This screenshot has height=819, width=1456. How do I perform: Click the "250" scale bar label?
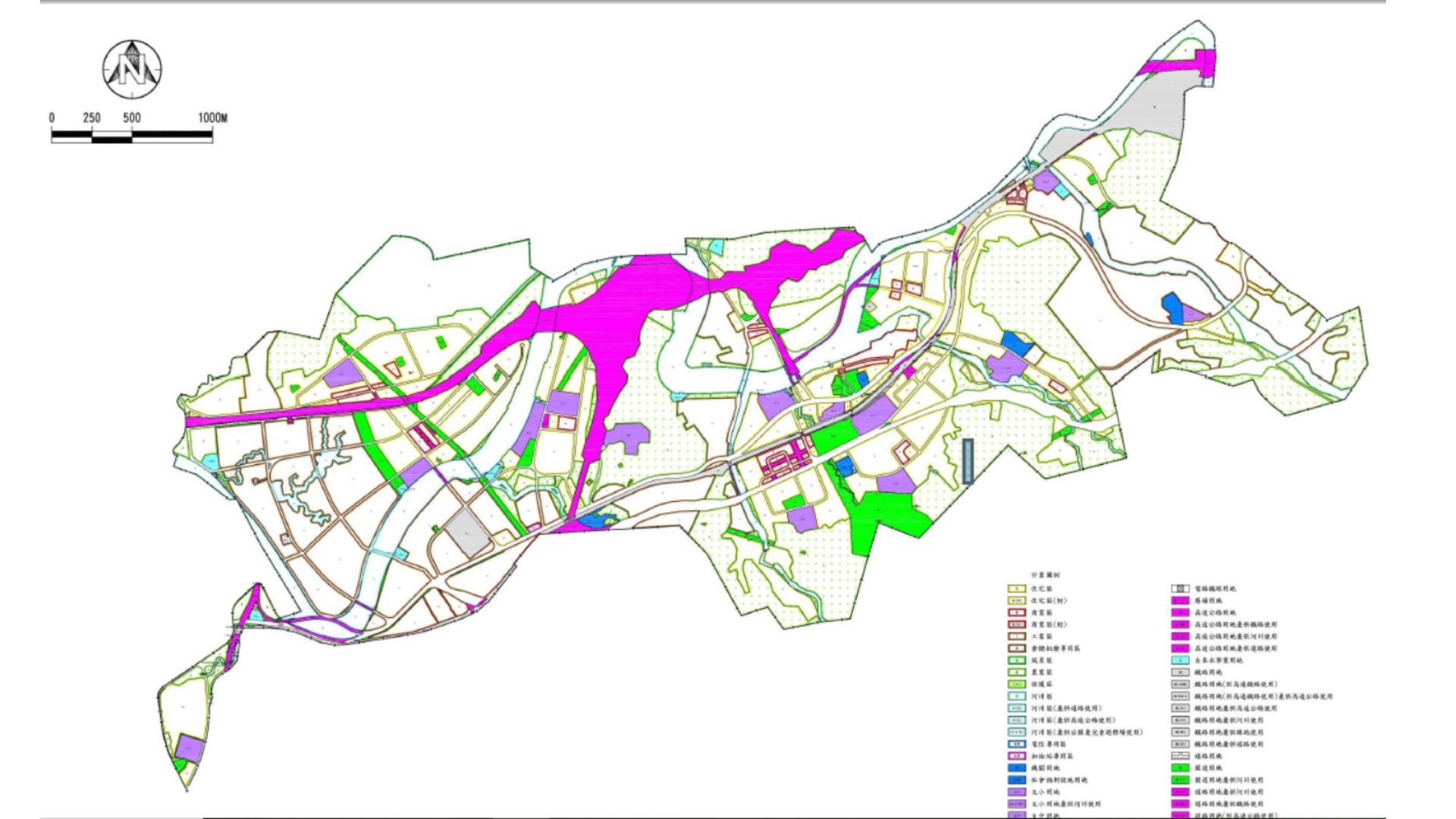92,118
